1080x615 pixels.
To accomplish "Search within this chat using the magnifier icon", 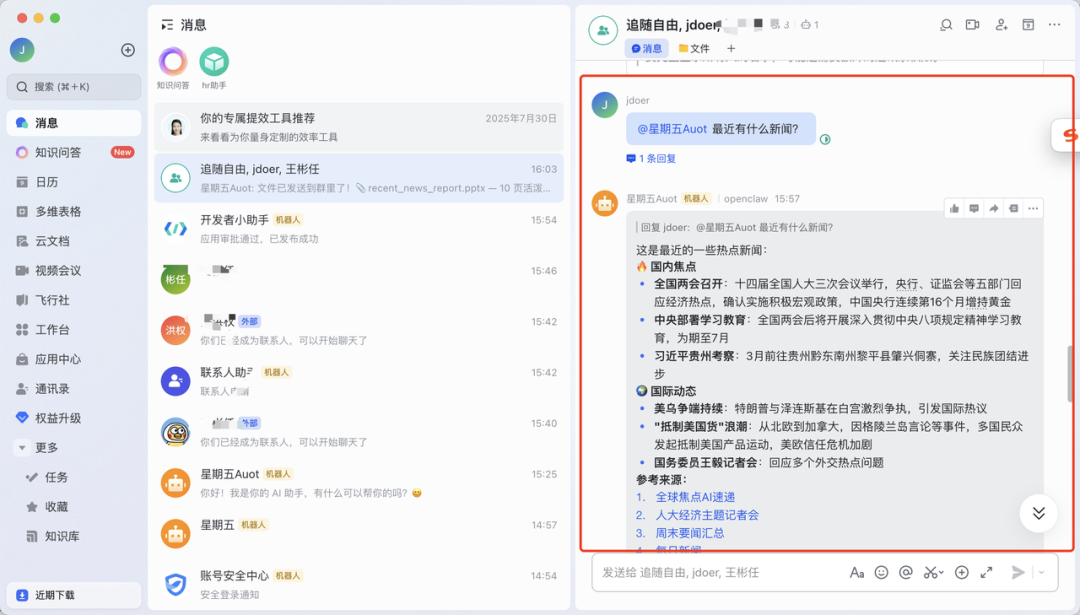I will (946, 25).
